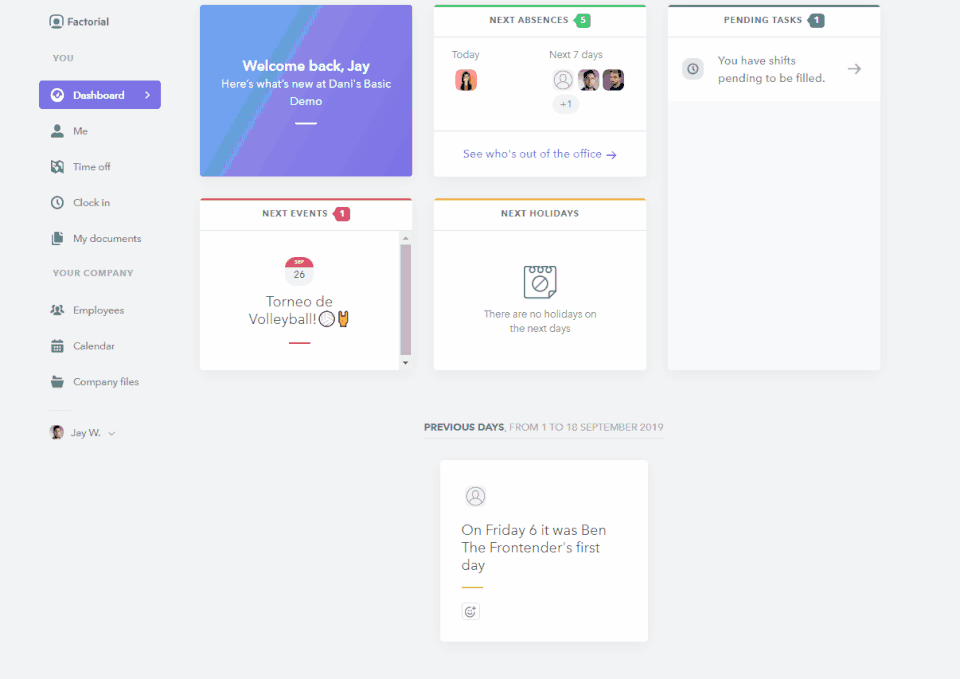Screen dimensions: 960x679
Task: Add emoji reaction to Ben's post
Action: coord(470,611)
